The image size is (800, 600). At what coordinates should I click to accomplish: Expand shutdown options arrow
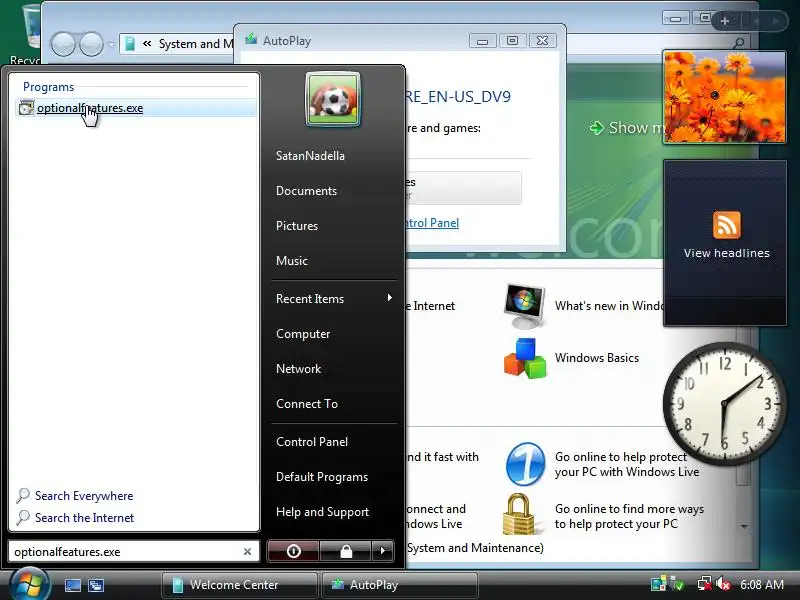click(x=383, y=551)
